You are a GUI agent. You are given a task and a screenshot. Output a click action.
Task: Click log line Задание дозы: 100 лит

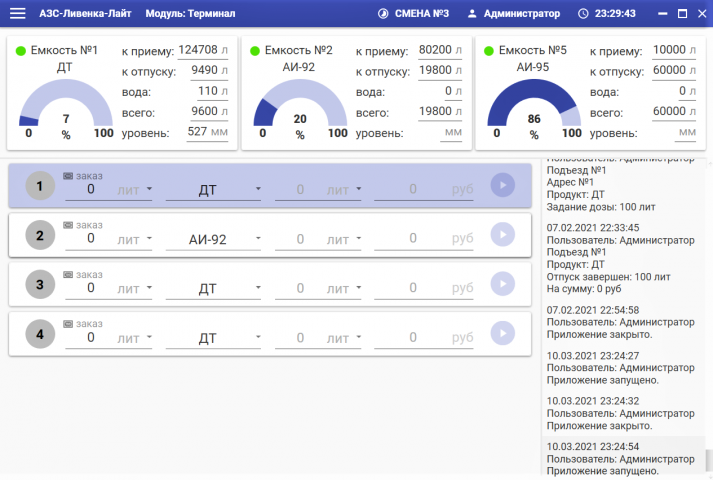click(601, 207)
